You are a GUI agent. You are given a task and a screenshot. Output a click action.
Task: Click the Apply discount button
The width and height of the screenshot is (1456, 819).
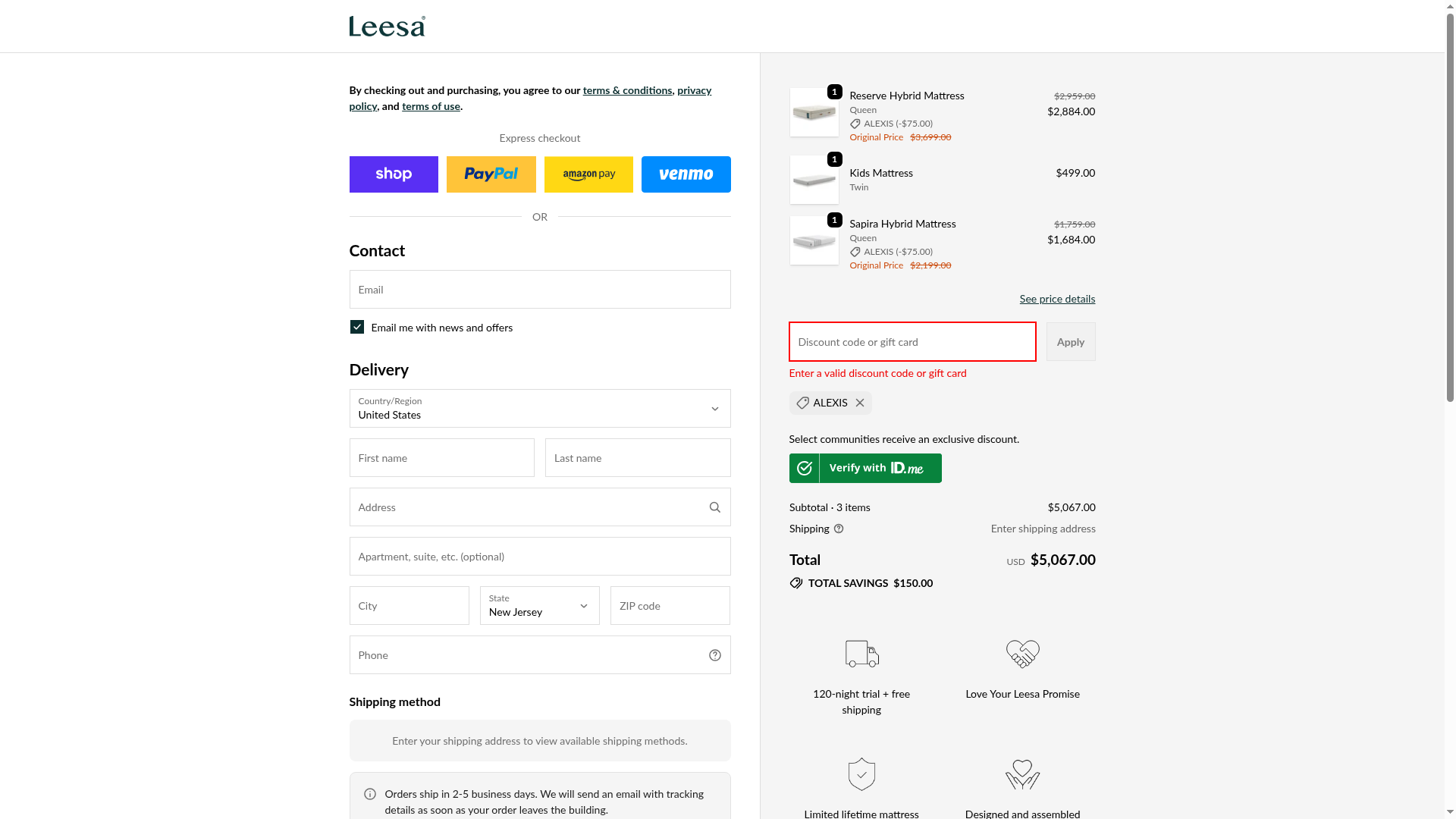tap(1071, 342)
